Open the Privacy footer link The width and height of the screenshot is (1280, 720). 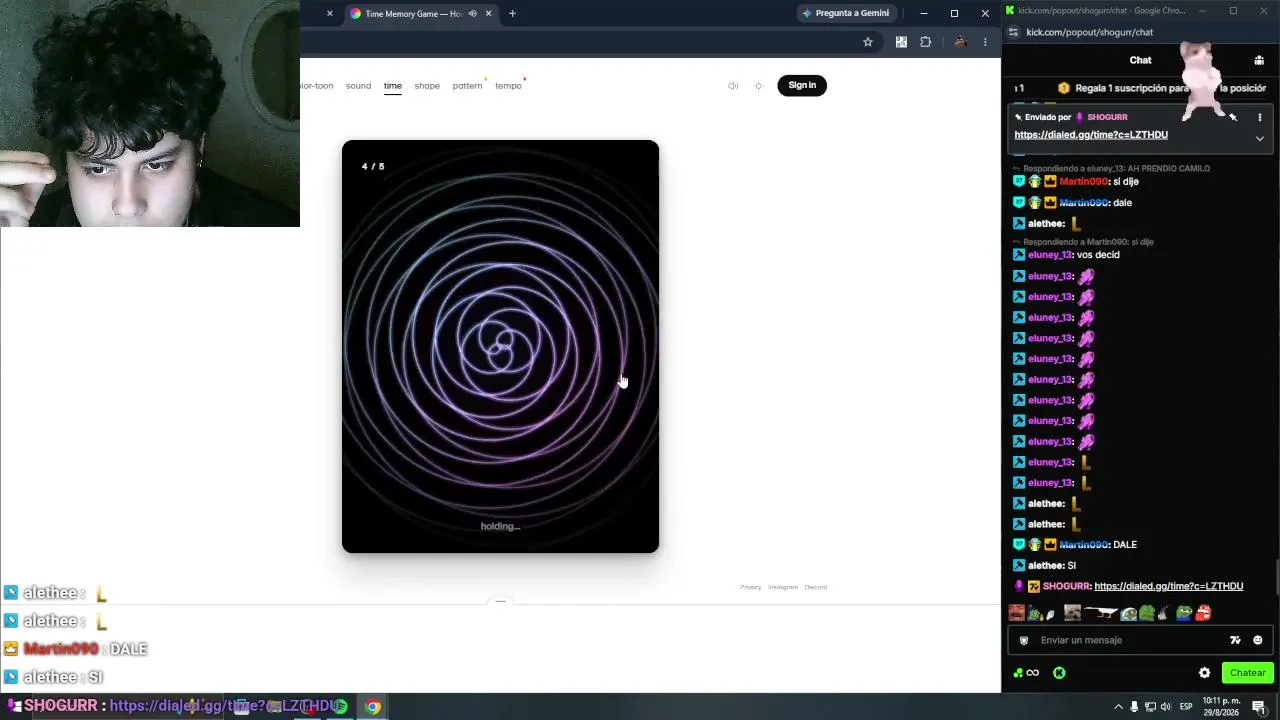click(x=751, y=587)
